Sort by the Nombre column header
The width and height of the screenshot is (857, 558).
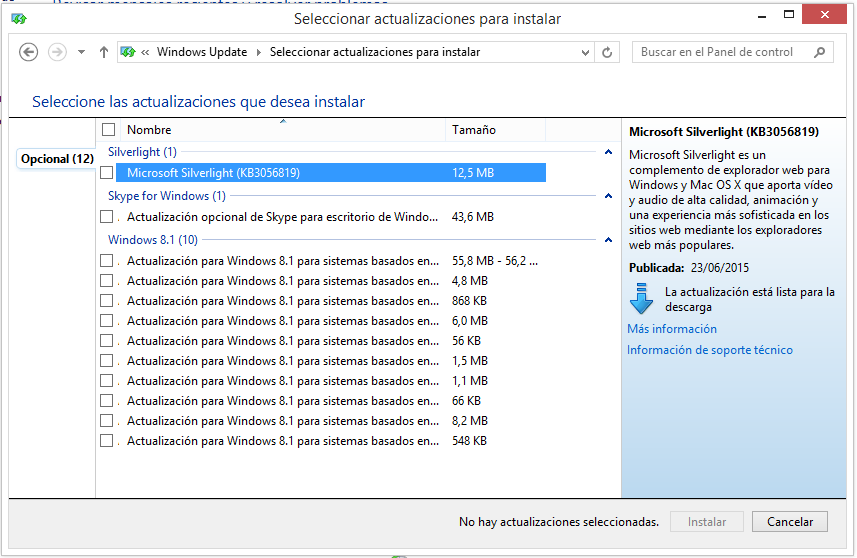pos(283,130)
